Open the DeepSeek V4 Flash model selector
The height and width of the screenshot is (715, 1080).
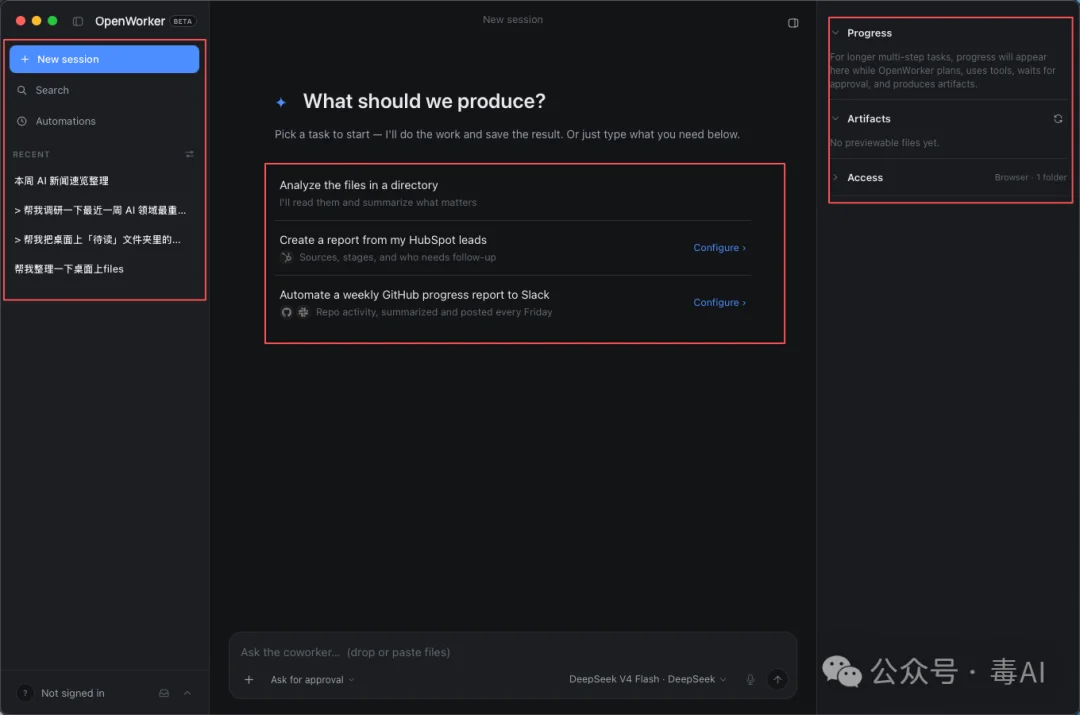click(x=647, y=679)
